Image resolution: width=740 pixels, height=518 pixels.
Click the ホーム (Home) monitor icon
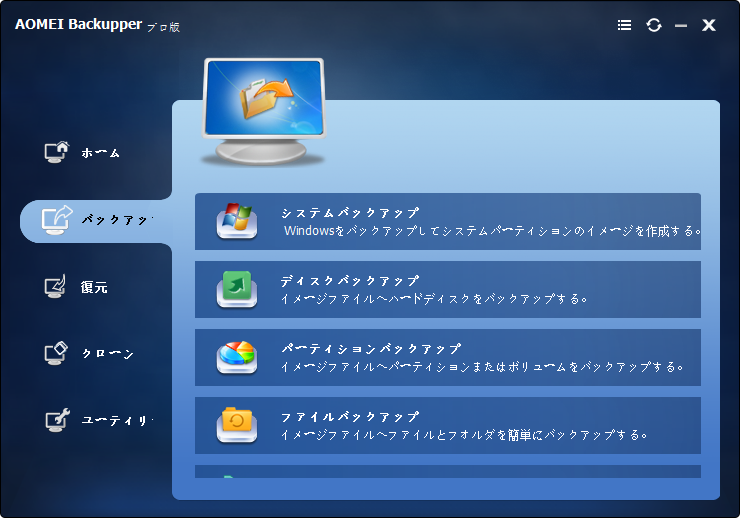pos(57,152)
